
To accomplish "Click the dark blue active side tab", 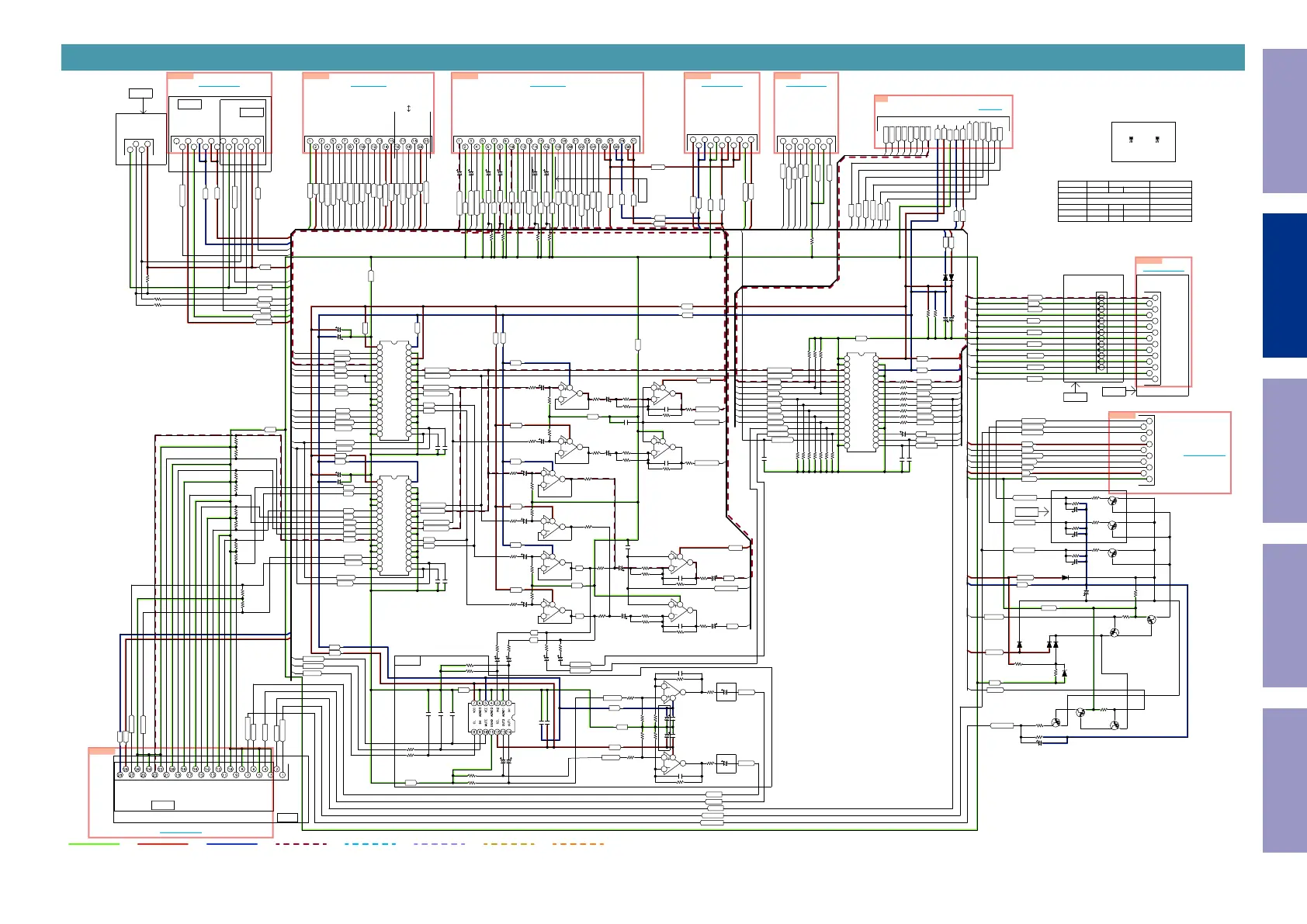I will [1284, 286].
